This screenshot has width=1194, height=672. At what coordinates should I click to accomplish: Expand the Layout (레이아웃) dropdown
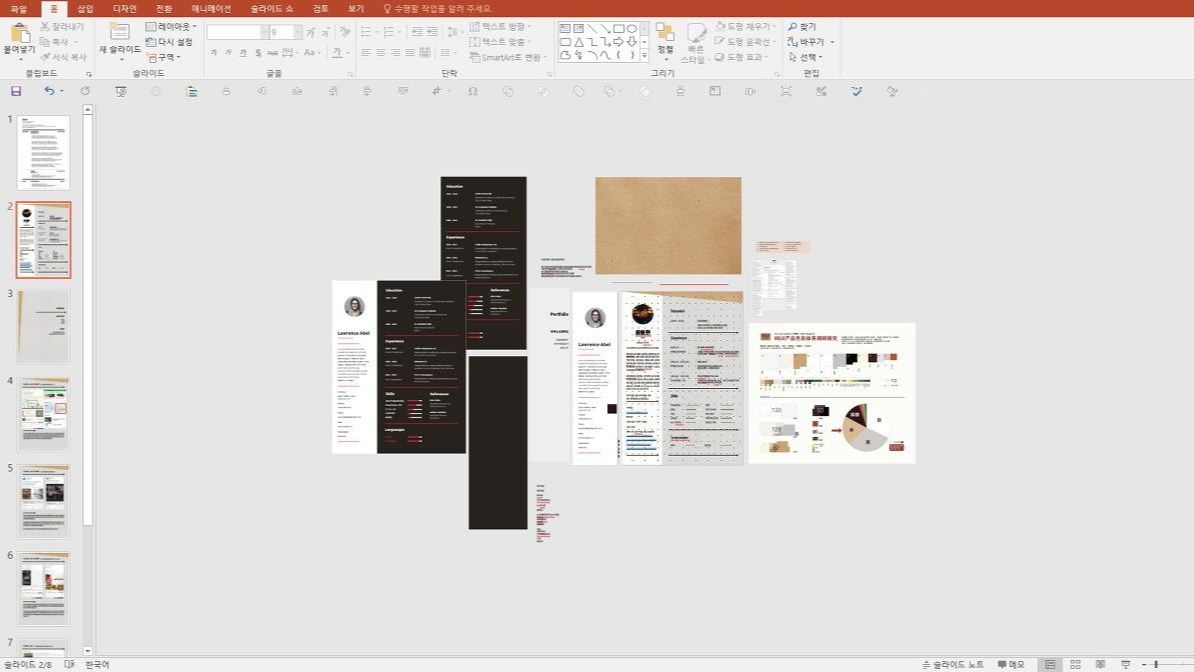click(x=171, y=27)
